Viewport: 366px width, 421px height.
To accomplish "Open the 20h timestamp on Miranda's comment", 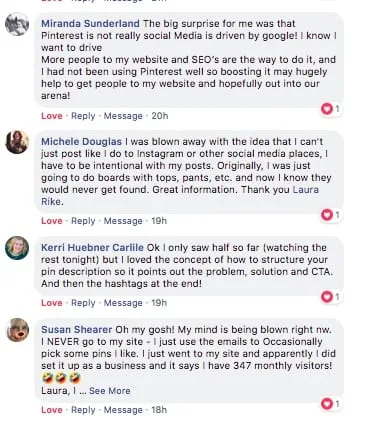I will coord(160,116).
